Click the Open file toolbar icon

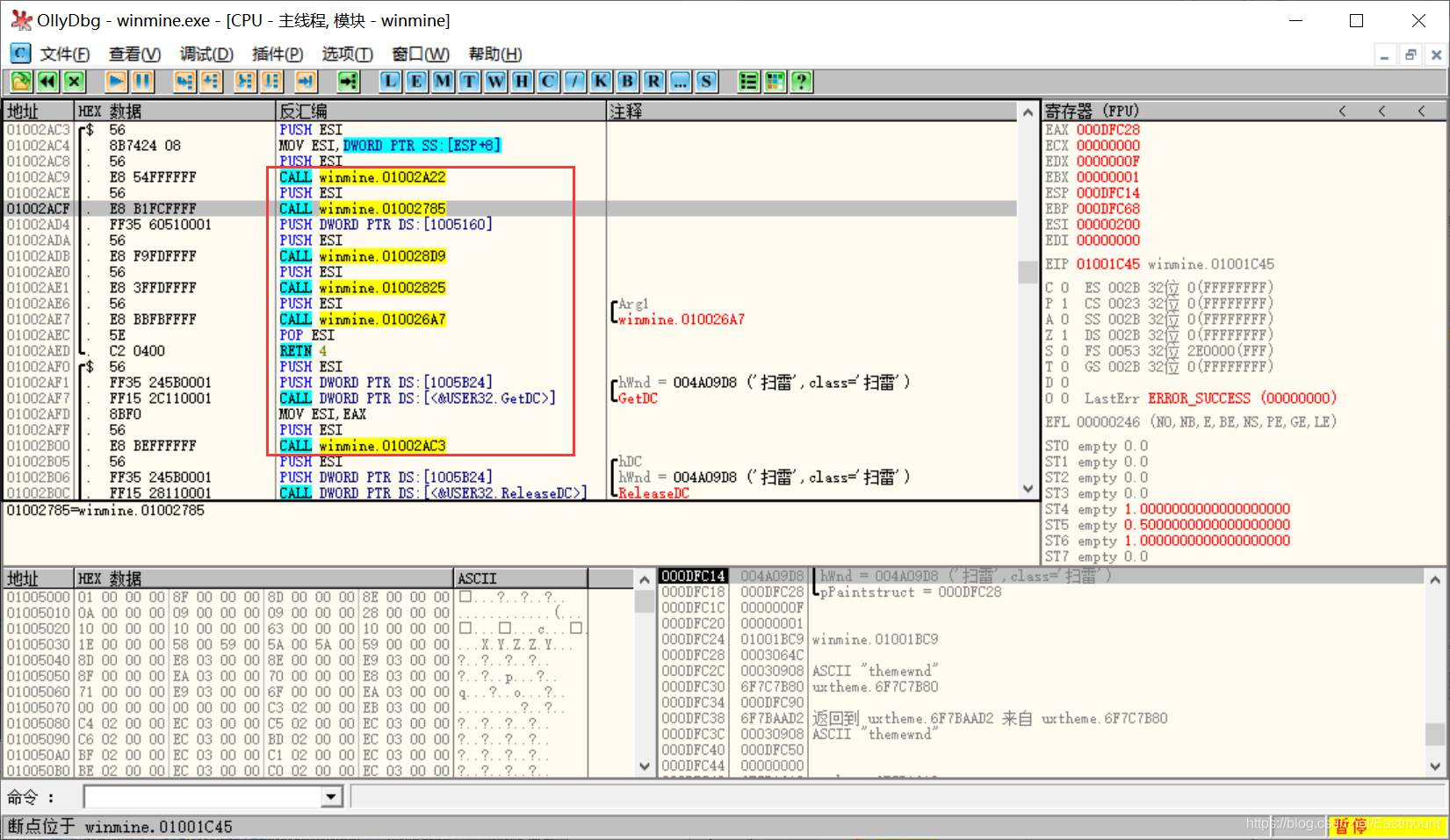[x=21, y=82]
